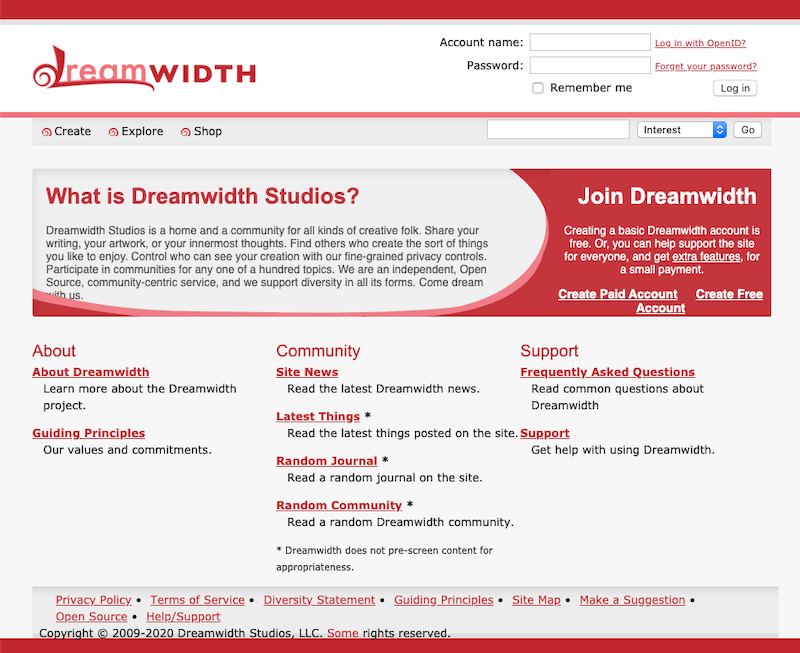This screenshot has height=653, width=800.
Task: Click the site search text box
Action: point(558,130)
